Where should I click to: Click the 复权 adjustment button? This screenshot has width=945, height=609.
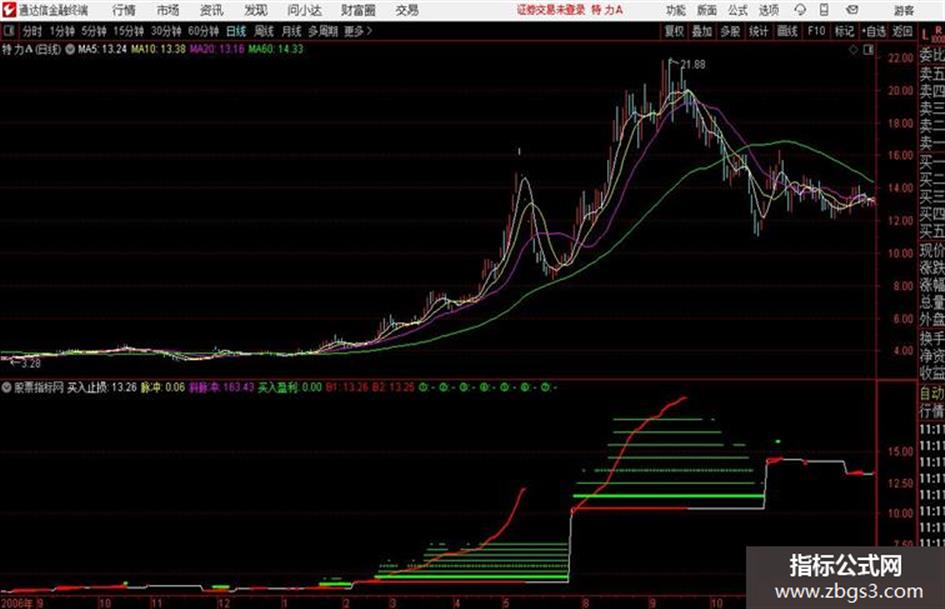click(674, 31)
